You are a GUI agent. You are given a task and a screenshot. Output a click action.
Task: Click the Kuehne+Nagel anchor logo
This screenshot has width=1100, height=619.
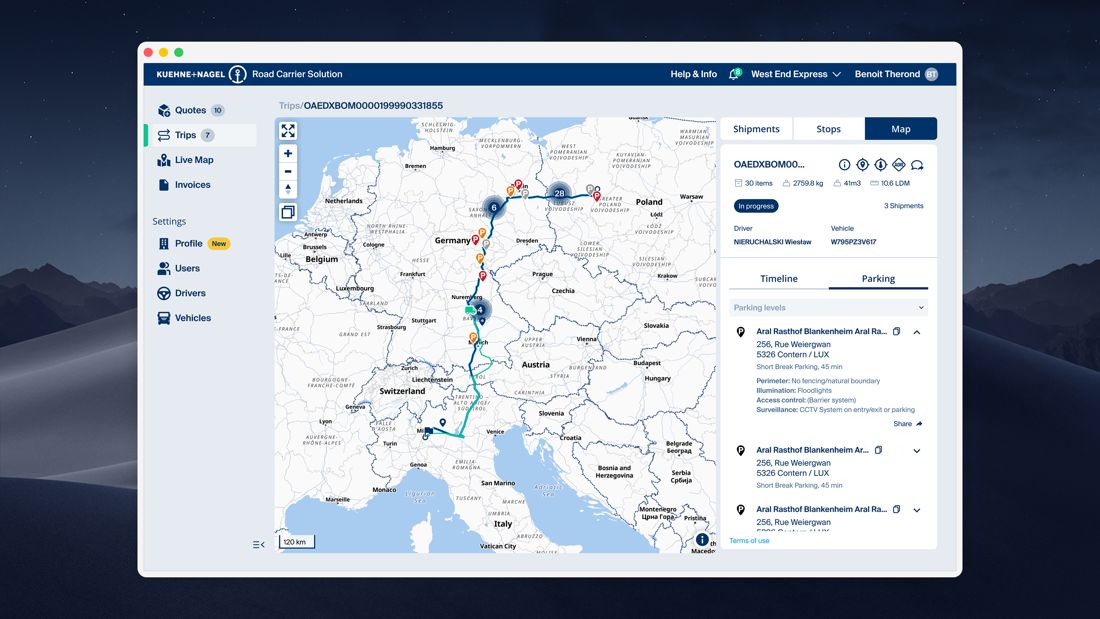click(x=238, y=74)
